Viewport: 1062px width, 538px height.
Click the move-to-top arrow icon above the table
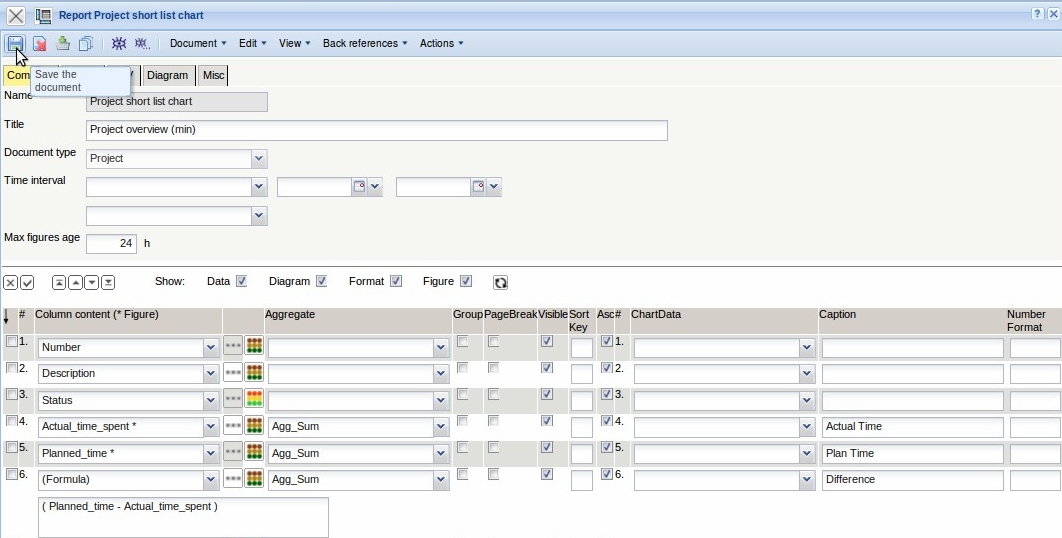(x=59, y=283)
